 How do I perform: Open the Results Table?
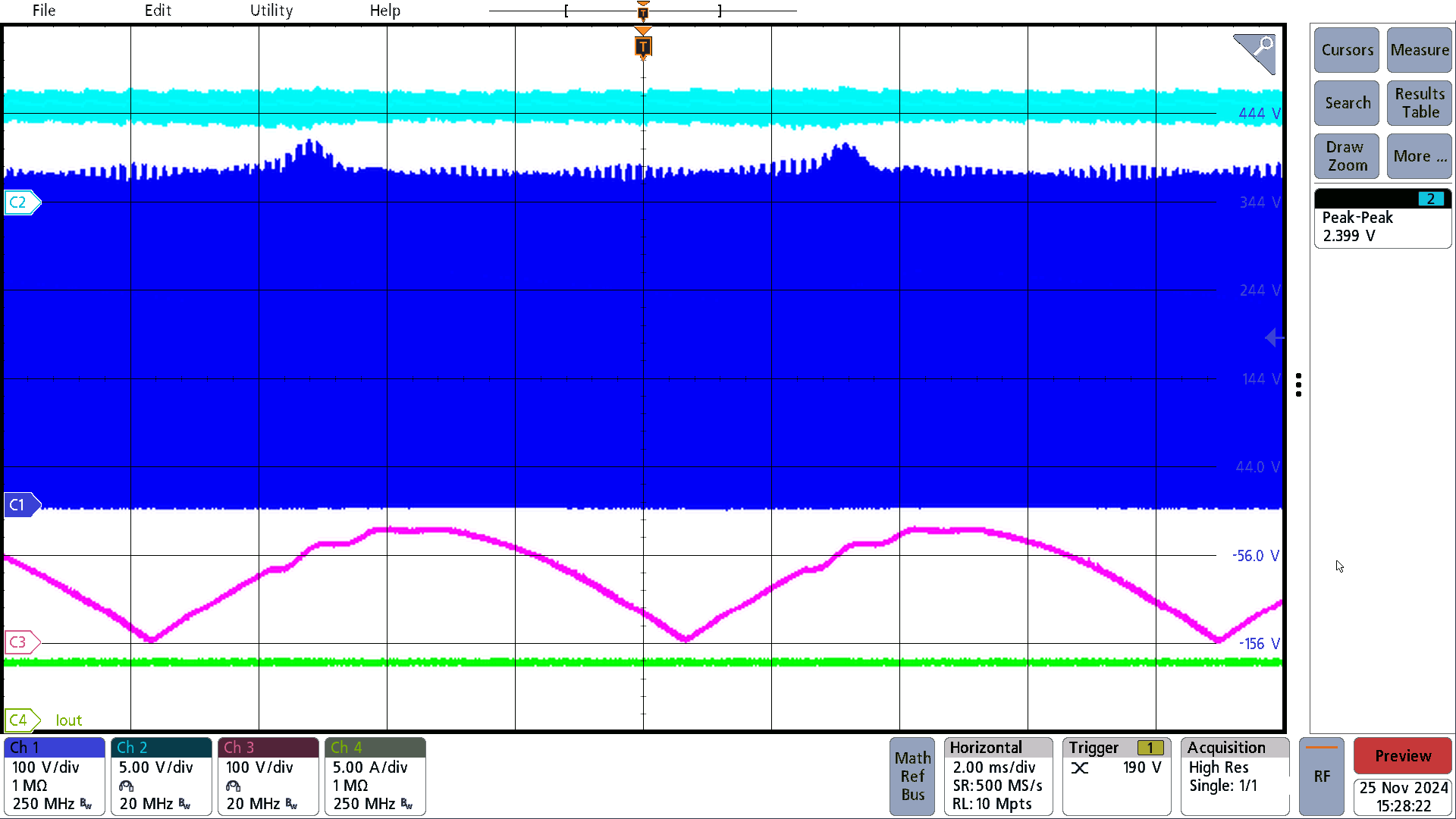[1420, 103]
